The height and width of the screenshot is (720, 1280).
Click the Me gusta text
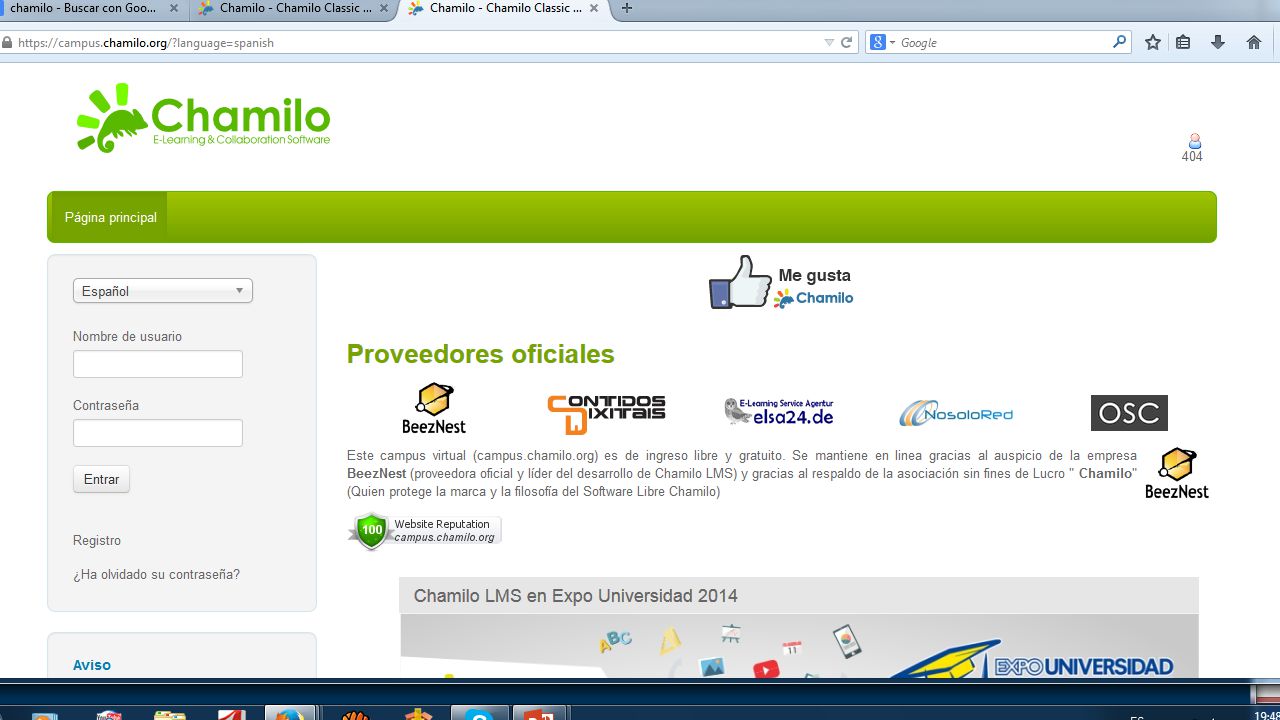815,275
